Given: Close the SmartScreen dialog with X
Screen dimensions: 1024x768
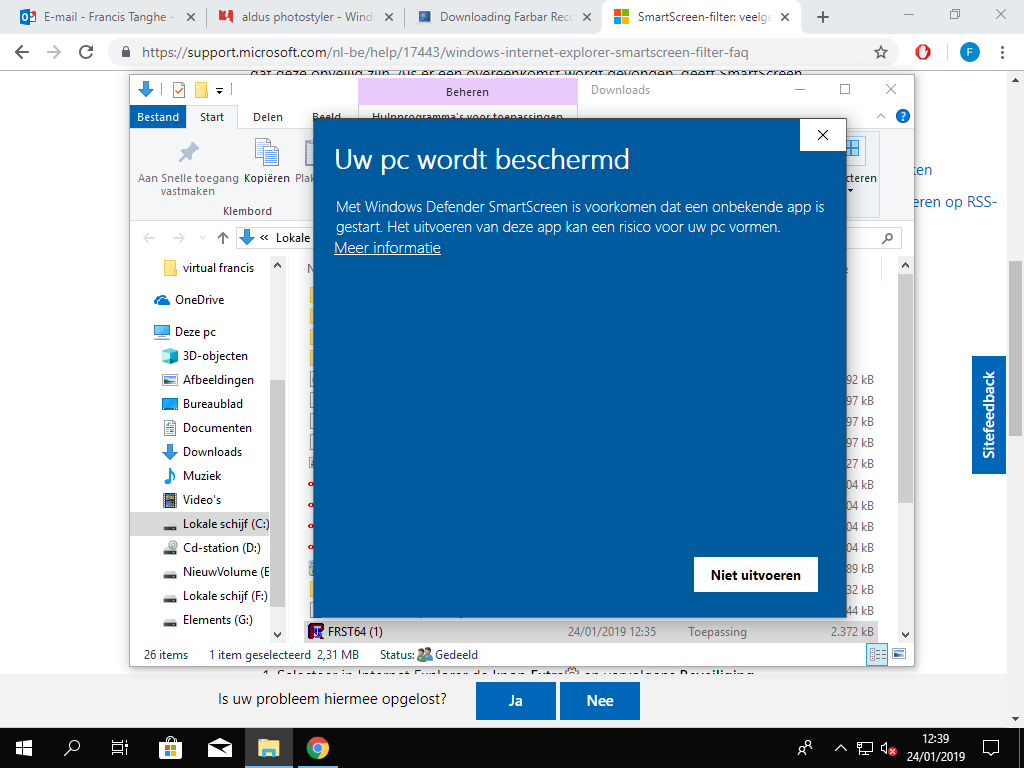Looking at the screenshot, I should 823,135.
